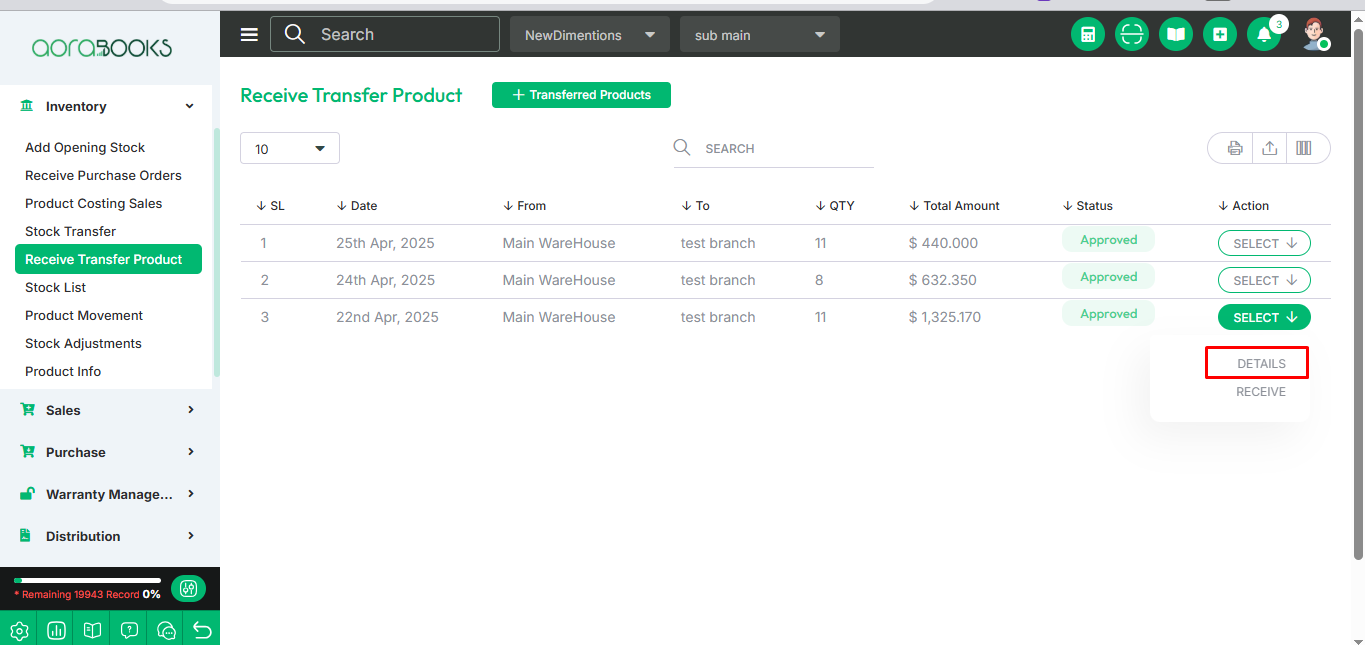Click the page vertical scrollbar
Viewport: 1365px width, 645px height.
coord(1358,295)
